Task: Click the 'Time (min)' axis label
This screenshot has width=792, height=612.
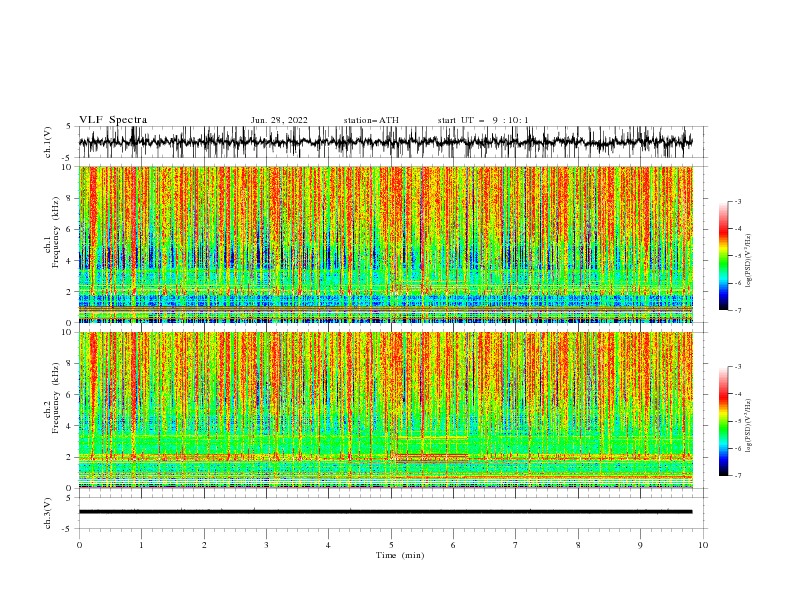Action: (x=400, y=555)
